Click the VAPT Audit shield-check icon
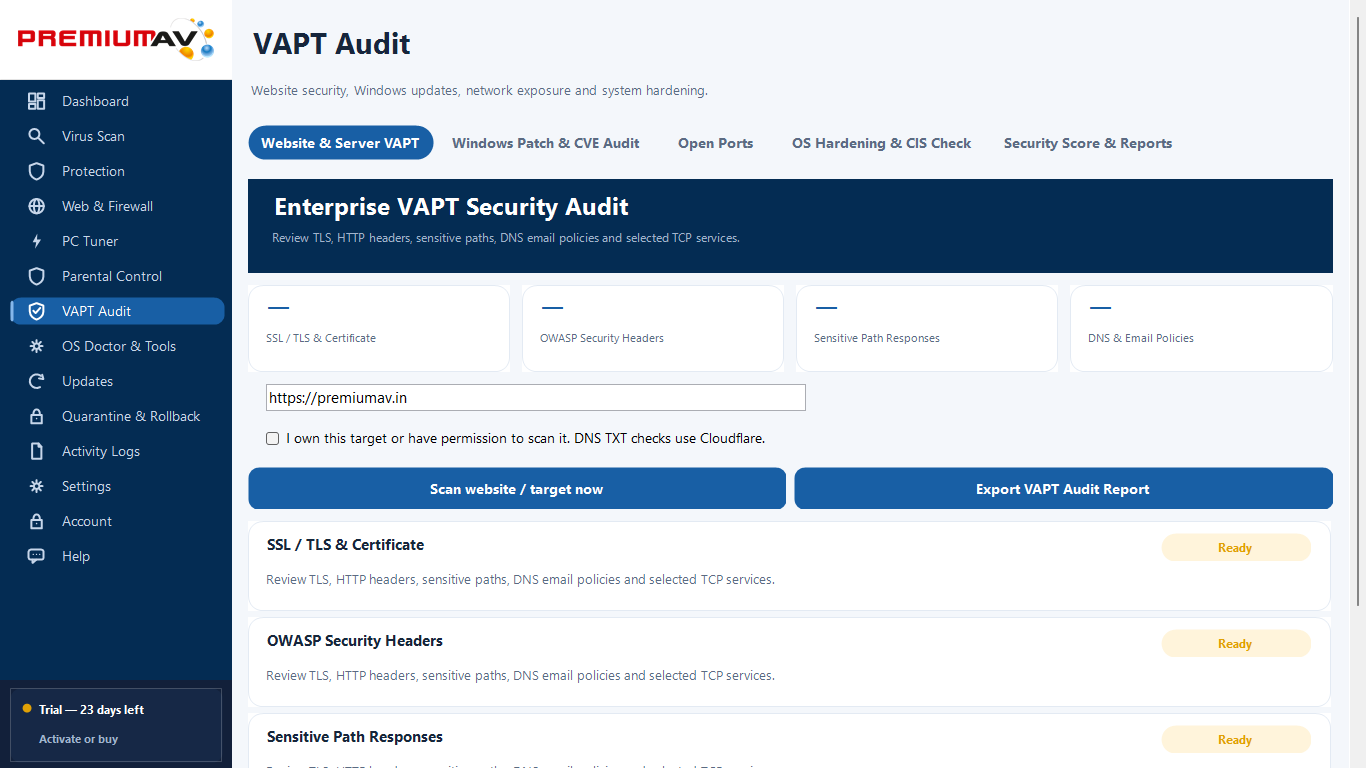The image size is (1366, 768). click(37, 311)
